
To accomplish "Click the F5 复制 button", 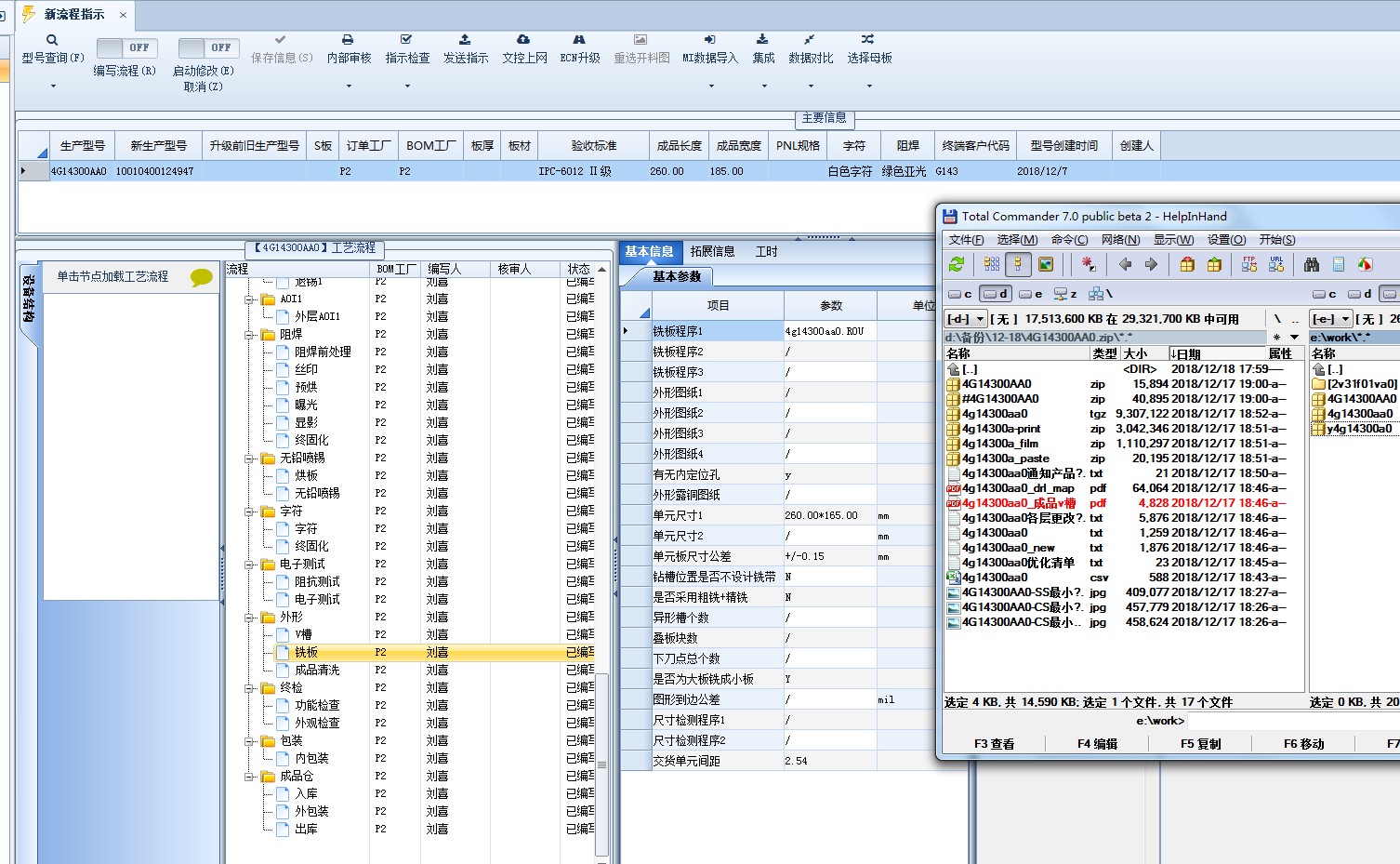I will [1200, 744].
